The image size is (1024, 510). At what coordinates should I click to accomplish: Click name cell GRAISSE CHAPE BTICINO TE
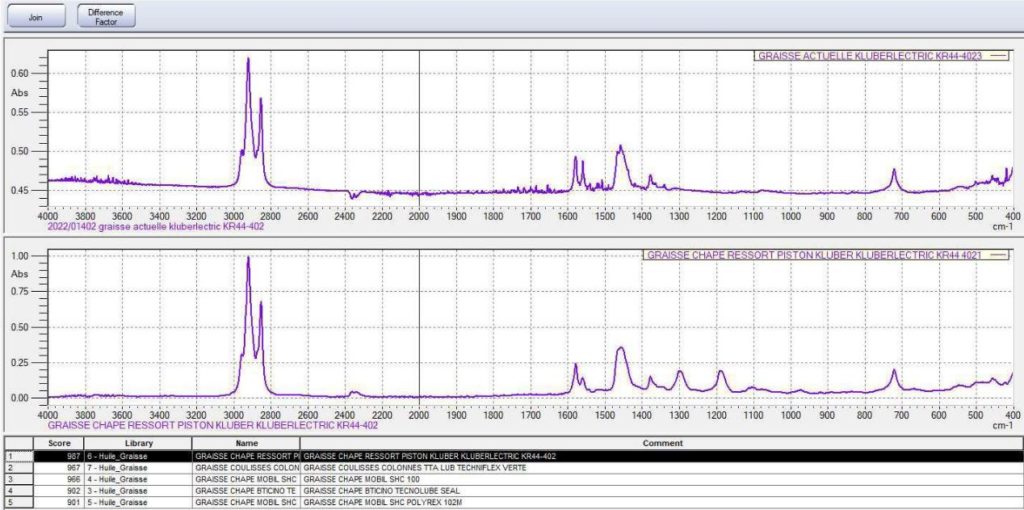246,490
